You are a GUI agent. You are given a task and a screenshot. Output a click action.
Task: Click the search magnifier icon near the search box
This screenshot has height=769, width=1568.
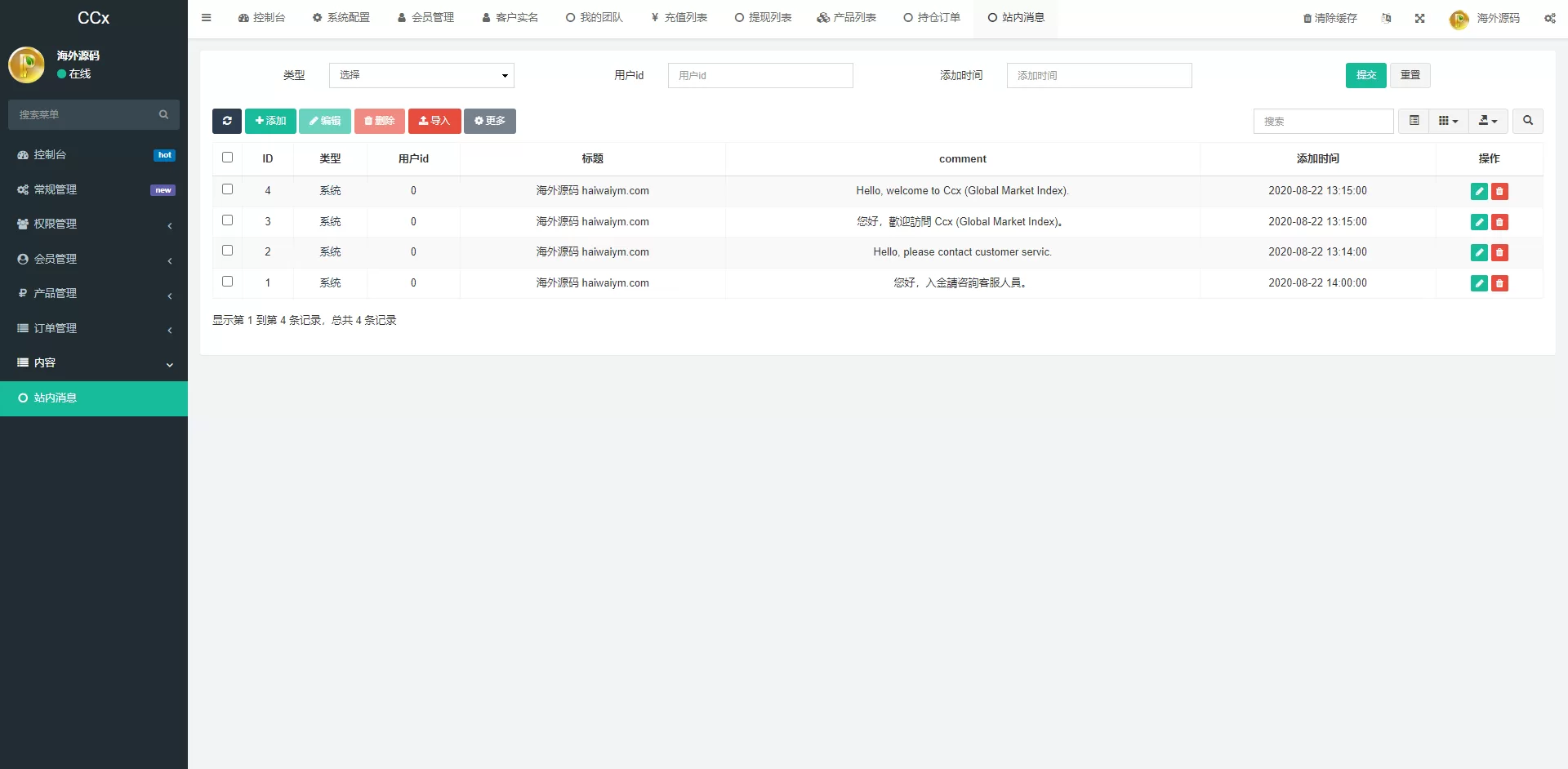coord(1528,121)
